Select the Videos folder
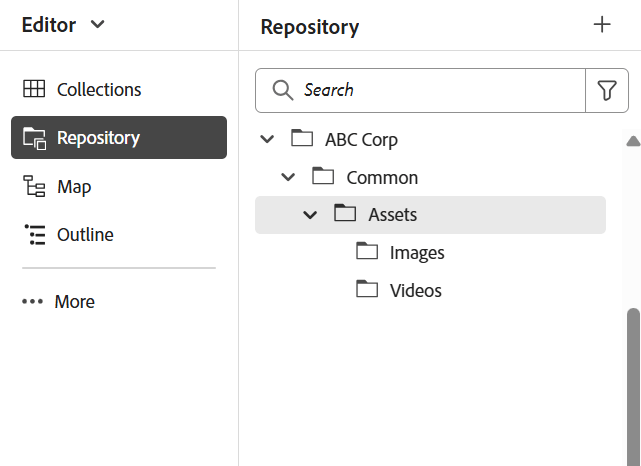The height and width of the screenshot is (466, 641). click(415, 291)
